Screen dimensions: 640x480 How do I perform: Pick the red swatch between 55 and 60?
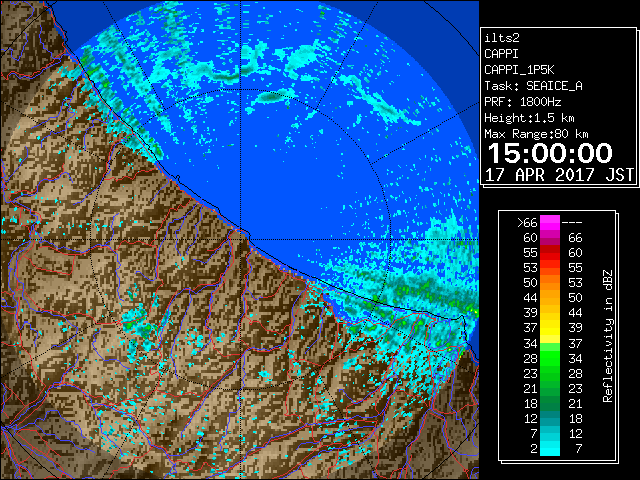[x=550, y=253]
